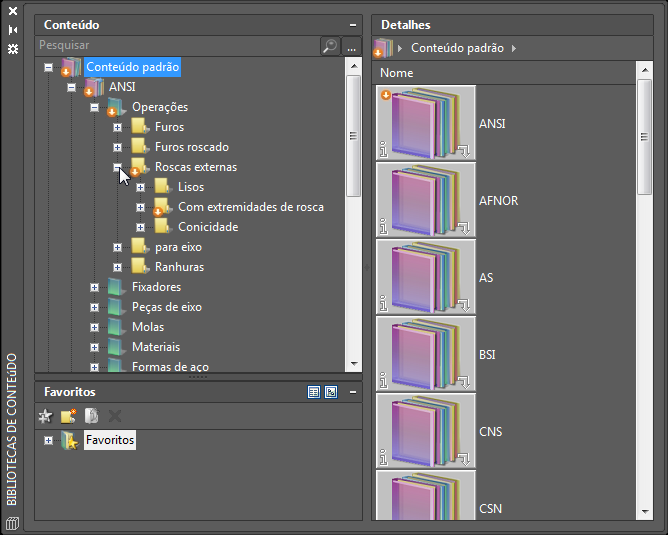
Task: Open the CNS library thumbnail
Action: 426,431
